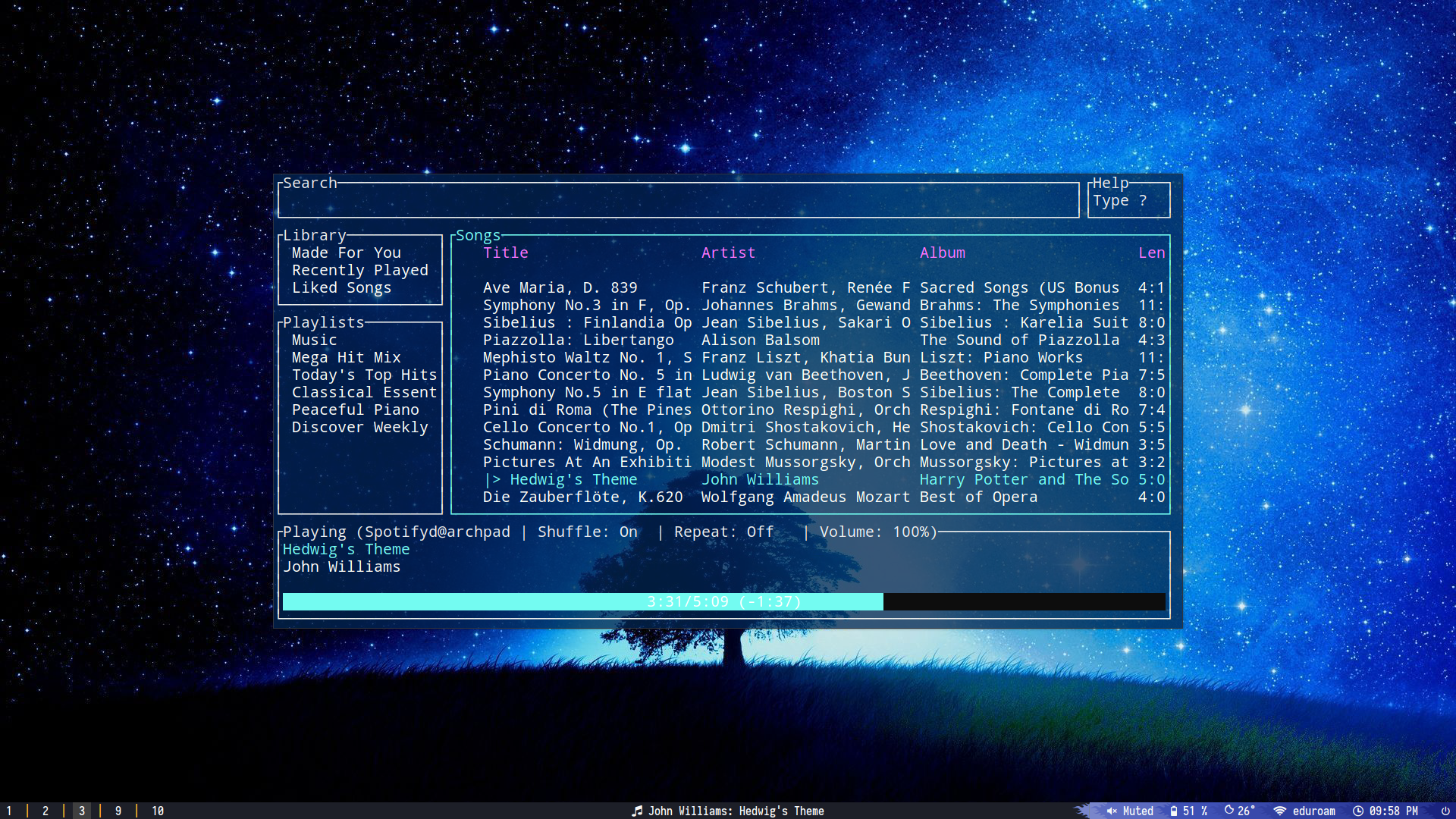Click the Album column header
1456x819 pixels.
tap(943, 253)
